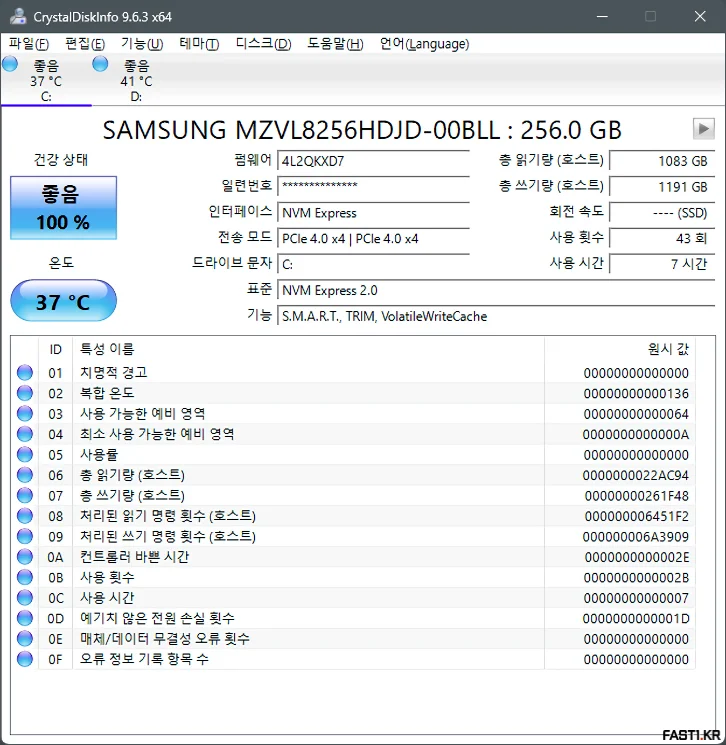Click status orb for 0E 무결성 오류 횟수
This screenshot has height=745, width=726.
coord(25,638)
